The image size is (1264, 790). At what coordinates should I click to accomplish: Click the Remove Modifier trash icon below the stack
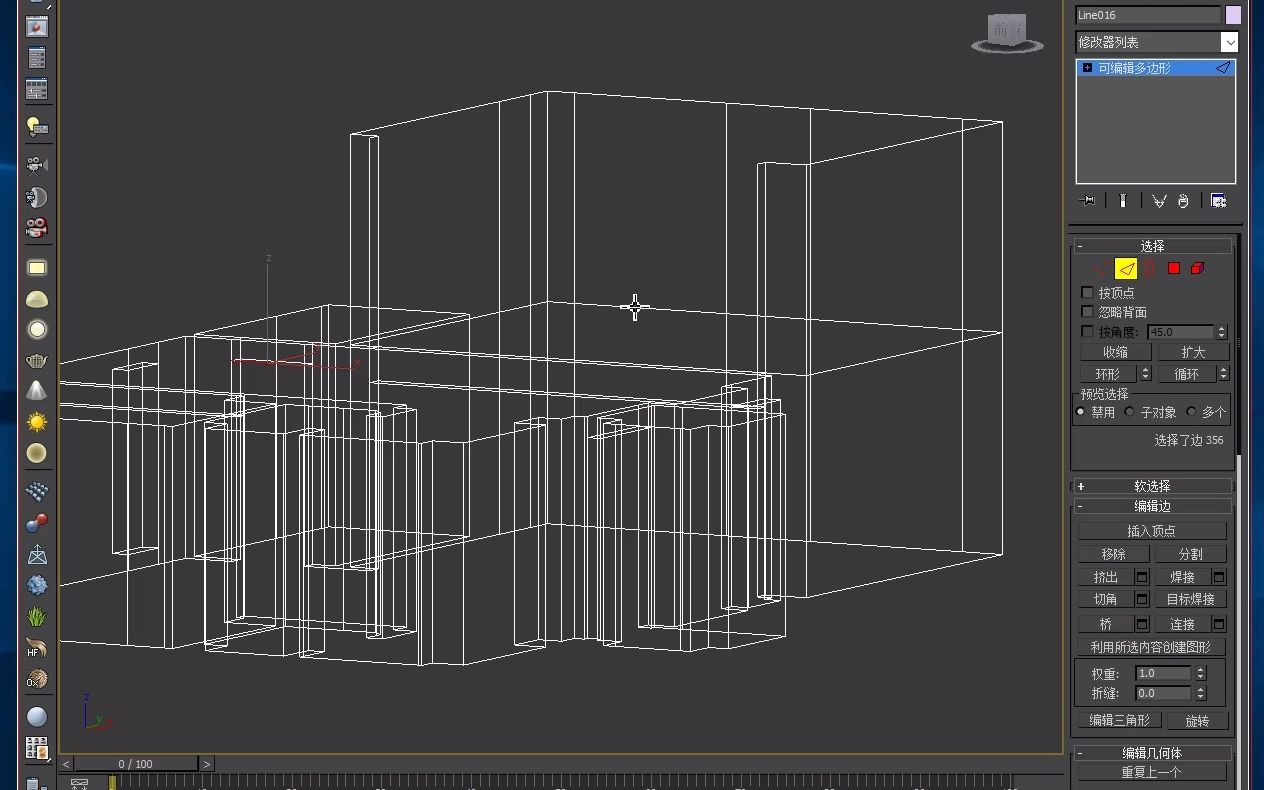click(x=1183, y=200)
